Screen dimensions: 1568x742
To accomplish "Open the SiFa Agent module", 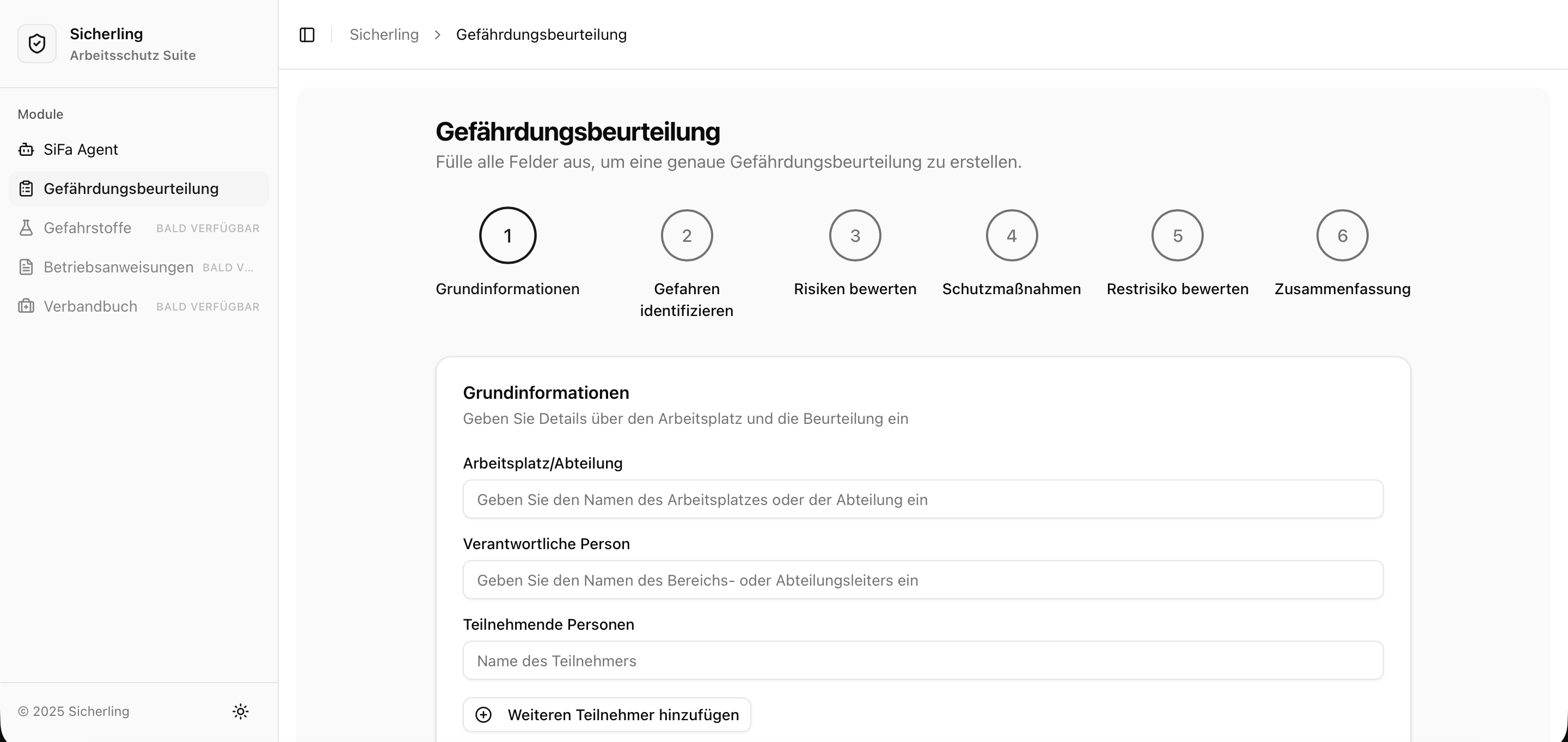I will 81,149.
